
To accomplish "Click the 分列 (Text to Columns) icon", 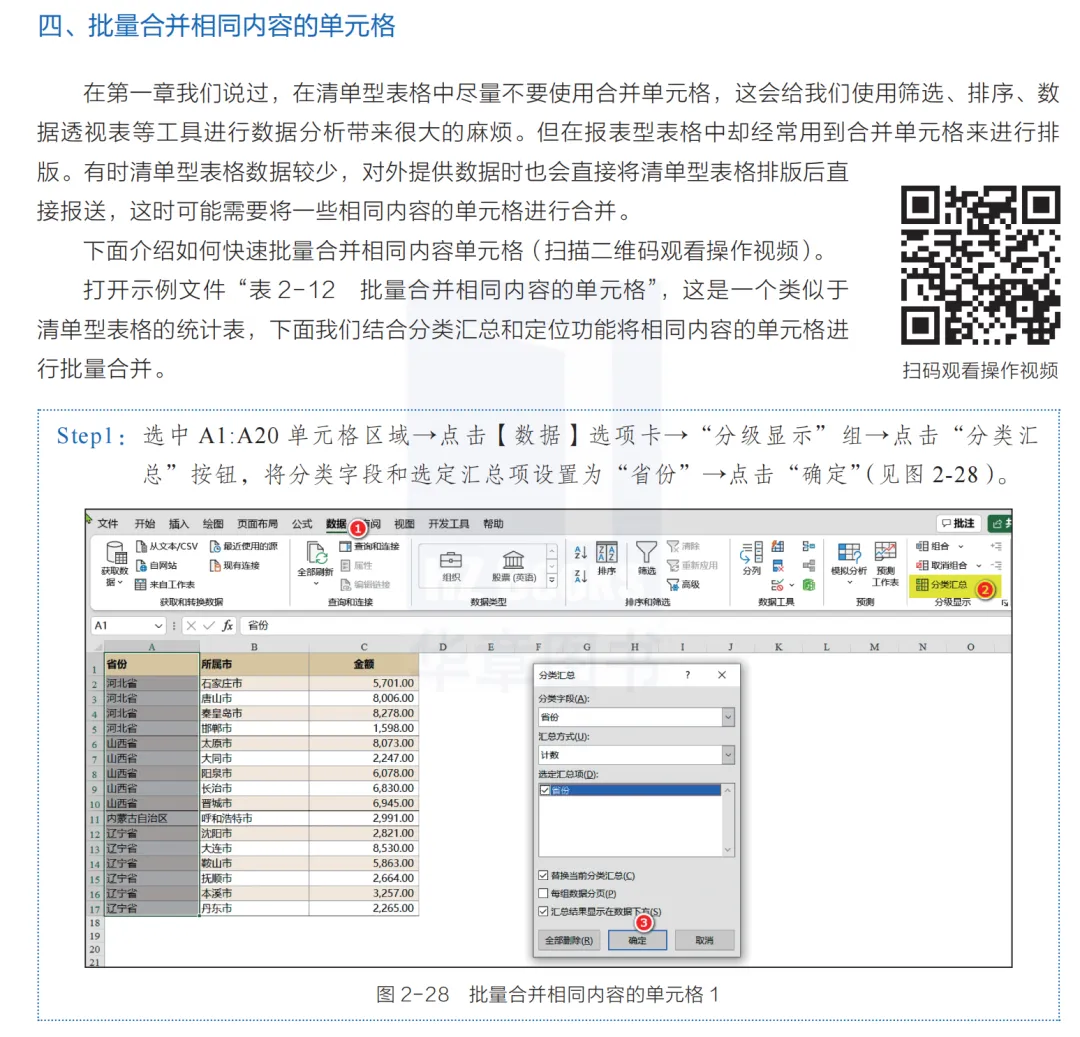I will click(x=751, y=553).
